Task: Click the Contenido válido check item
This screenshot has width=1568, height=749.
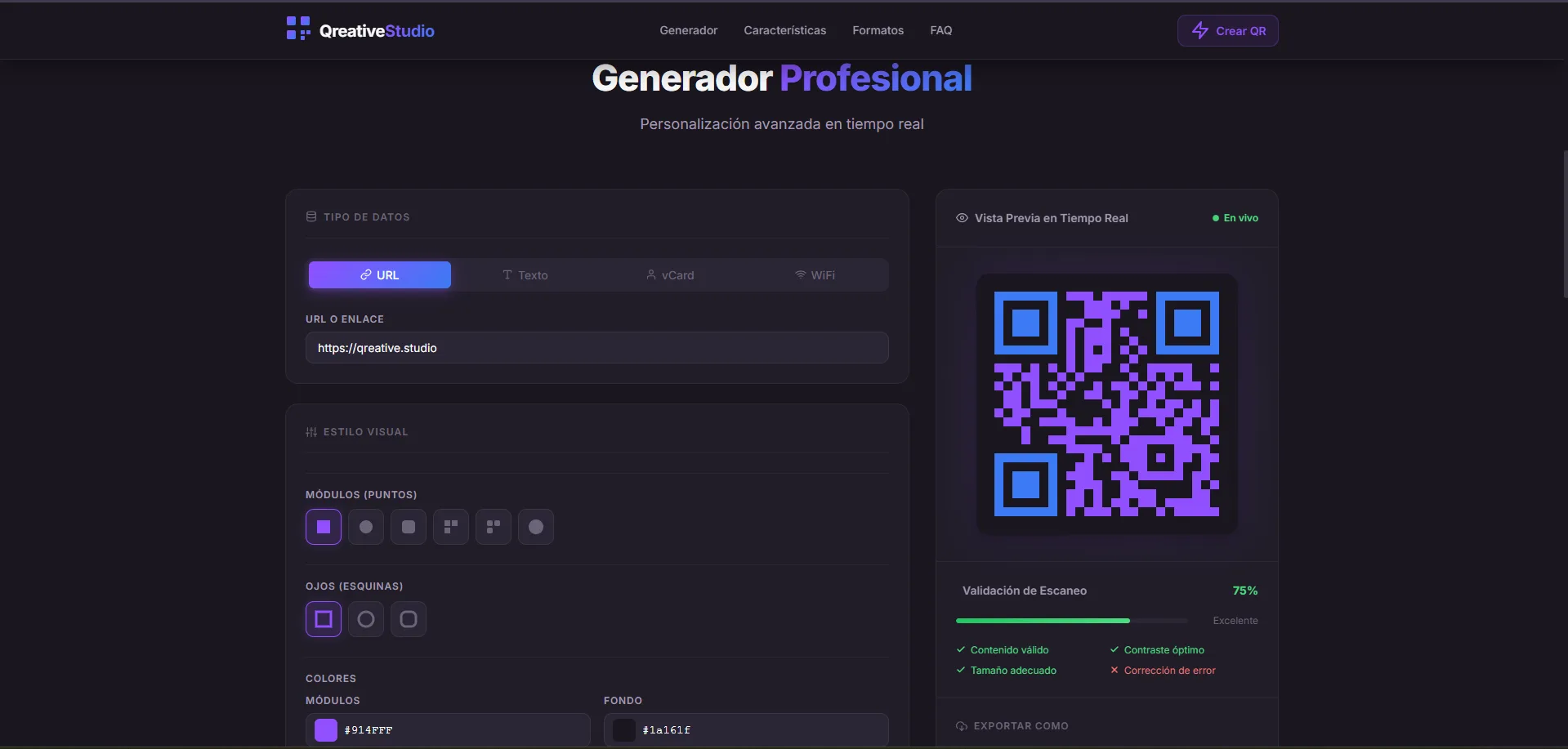Action: pyautogui.click(x=1003, y=650)
